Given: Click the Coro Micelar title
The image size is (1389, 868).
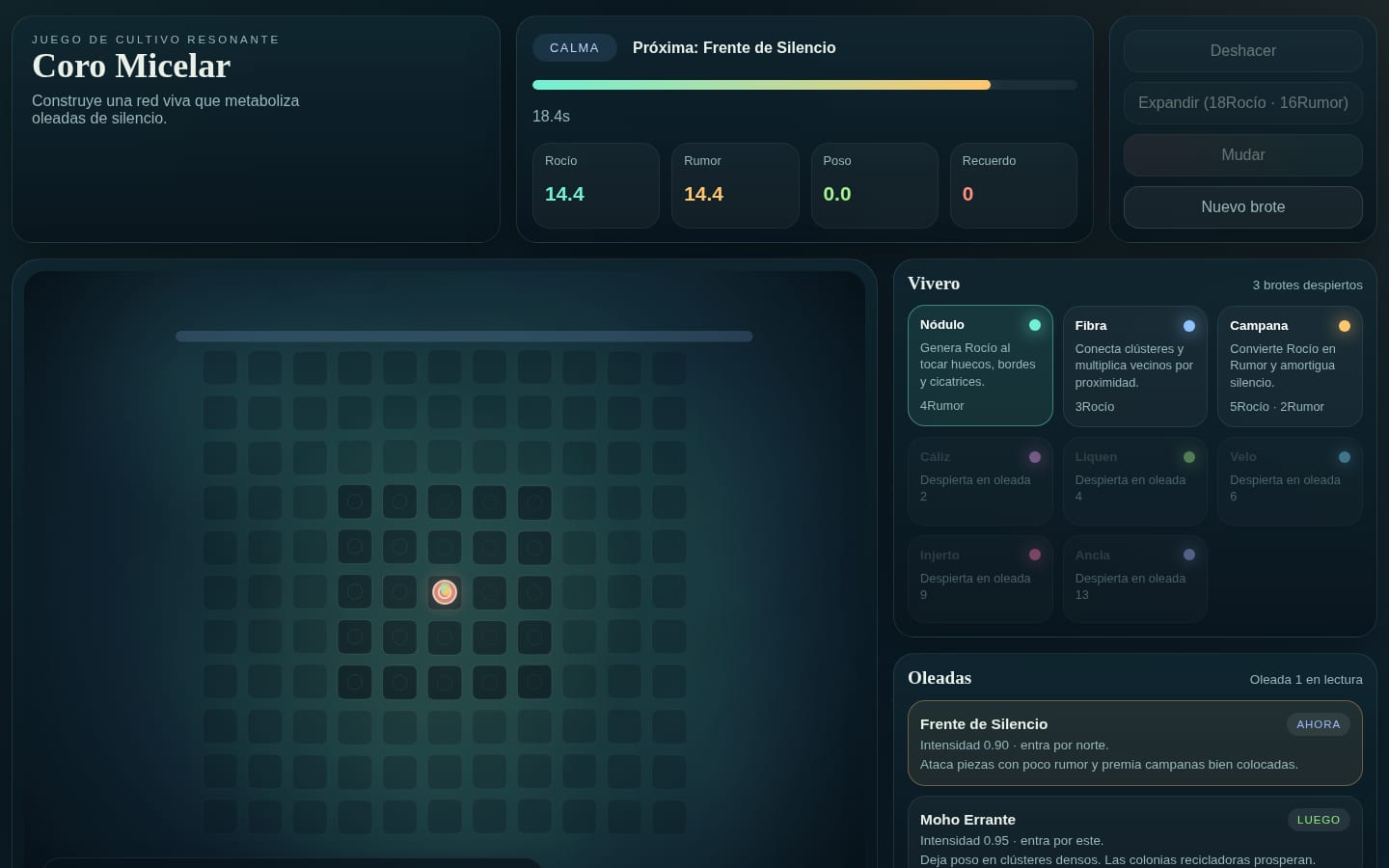Looking at the screenshot, I should (131, 66).
